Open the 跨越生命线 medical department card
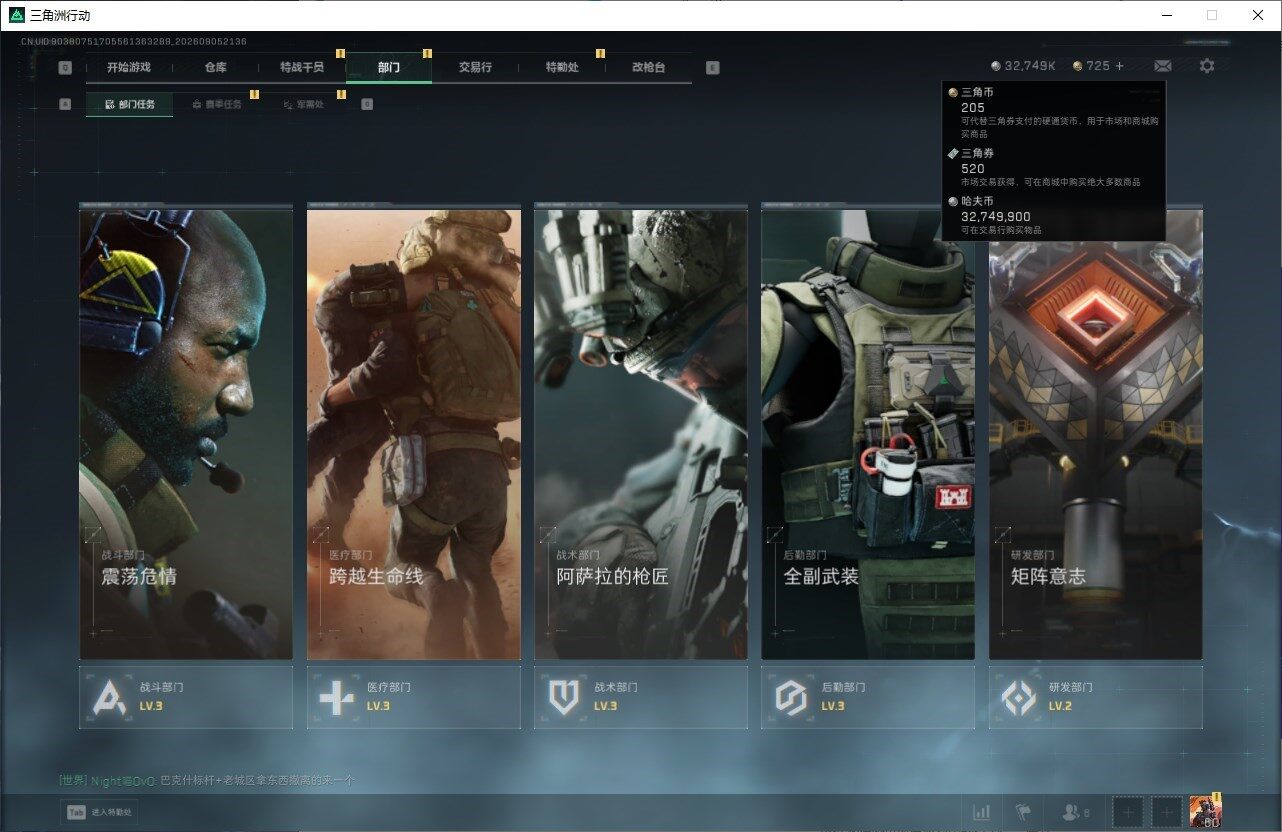The image size is (1282, 832). click(x=414, y=433)
